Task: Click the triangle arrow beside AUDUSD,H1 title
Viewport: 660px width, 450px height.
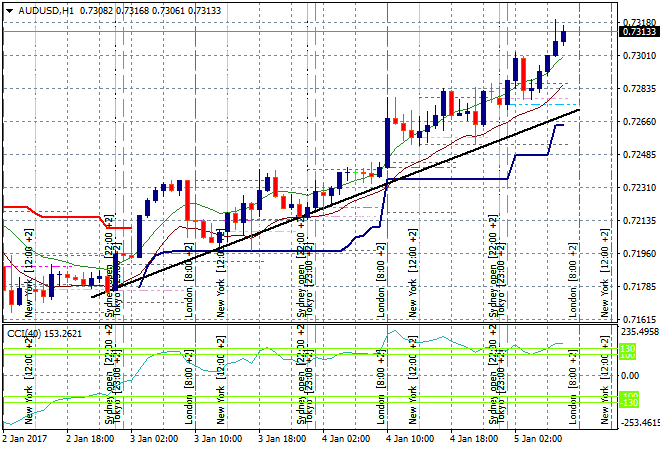Action: click(9, 9)
